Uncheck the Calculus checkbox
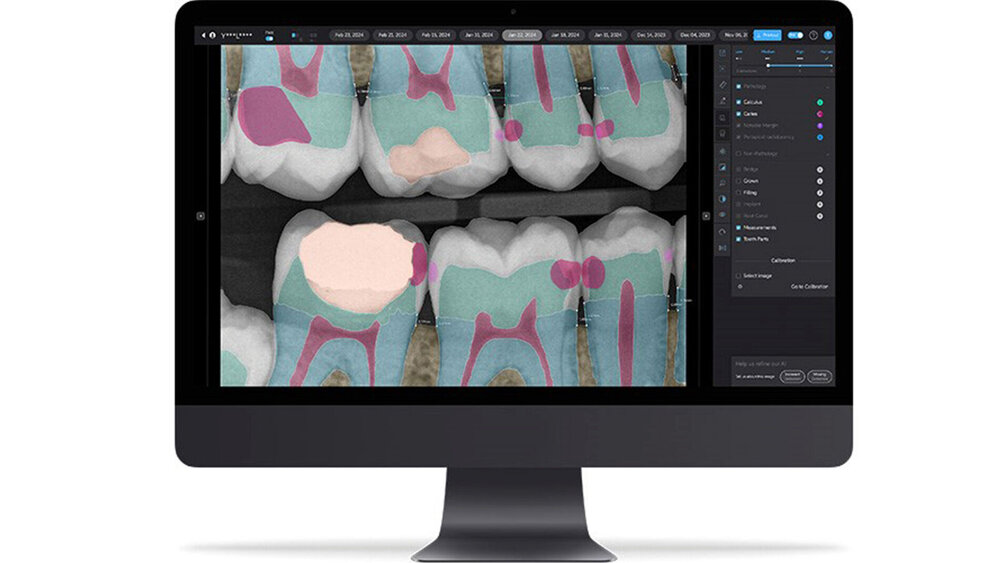Screen dimensions: 1000x563 739,102
